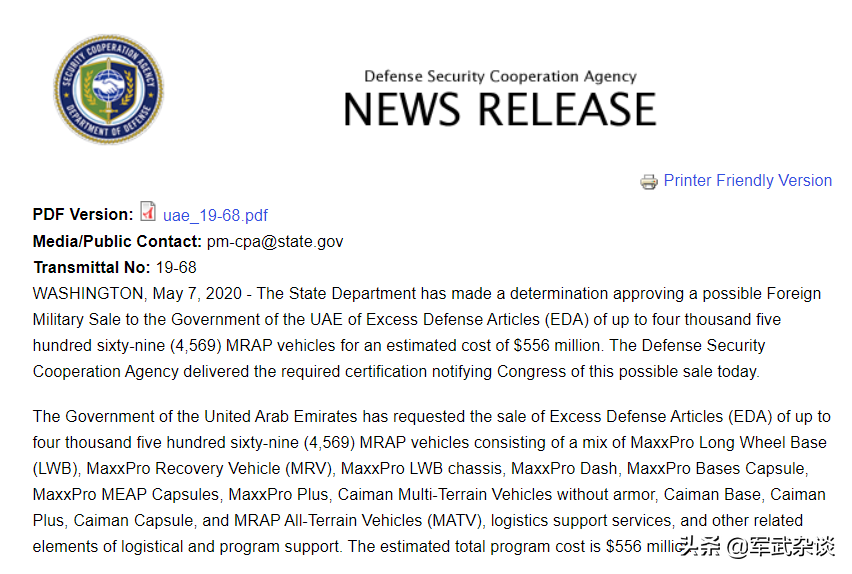Image resolution: width=852 pixels, height=574 pixels.
Task: Click the Defense Security Cooperation Agency header text
Action: (499, 76)
